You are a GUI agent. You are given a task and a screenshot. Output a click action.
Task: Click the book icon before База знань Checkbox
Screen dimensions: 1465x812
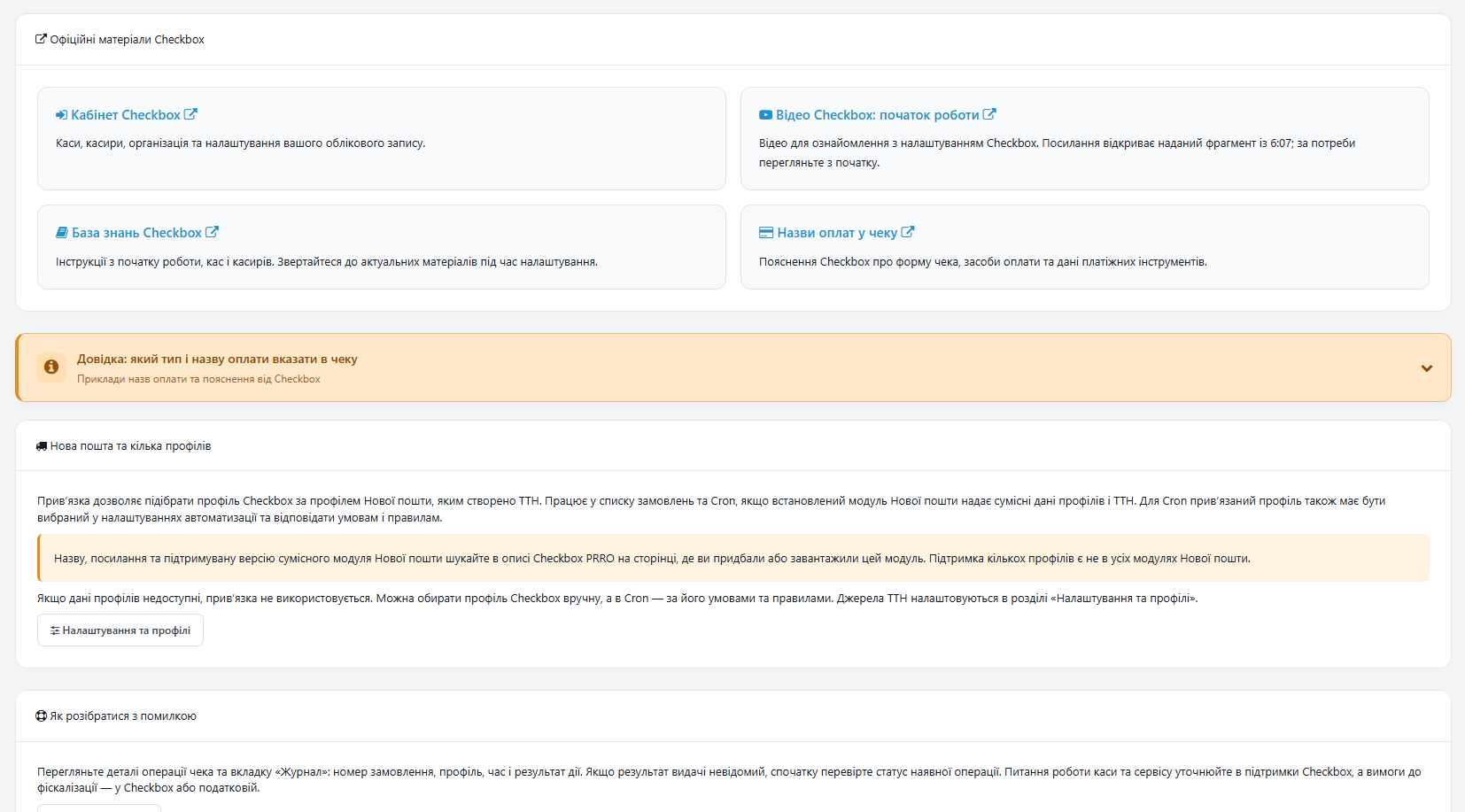point(62,233)
